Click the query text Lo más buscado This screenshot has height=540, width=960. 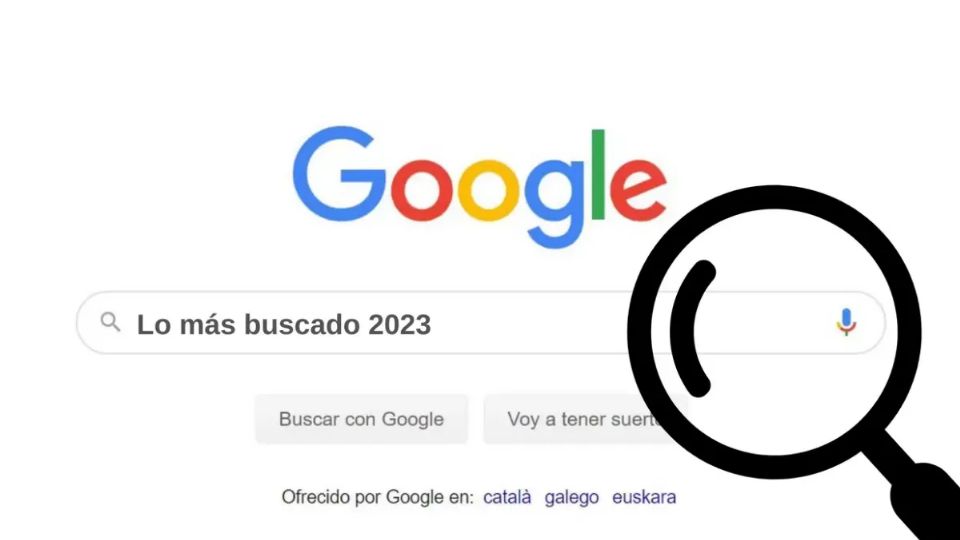pyautogui.click(x=249, y=324)
